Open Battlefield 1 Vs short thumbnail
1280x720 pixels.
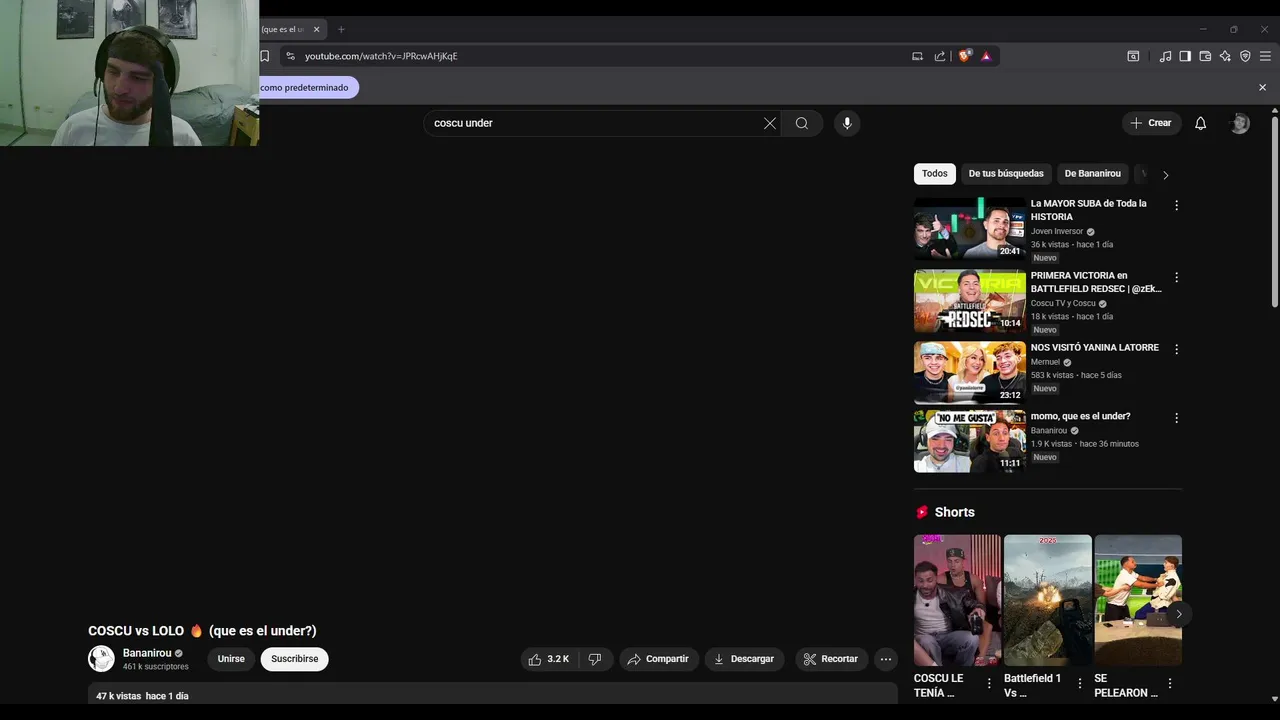click(1047, 600)
